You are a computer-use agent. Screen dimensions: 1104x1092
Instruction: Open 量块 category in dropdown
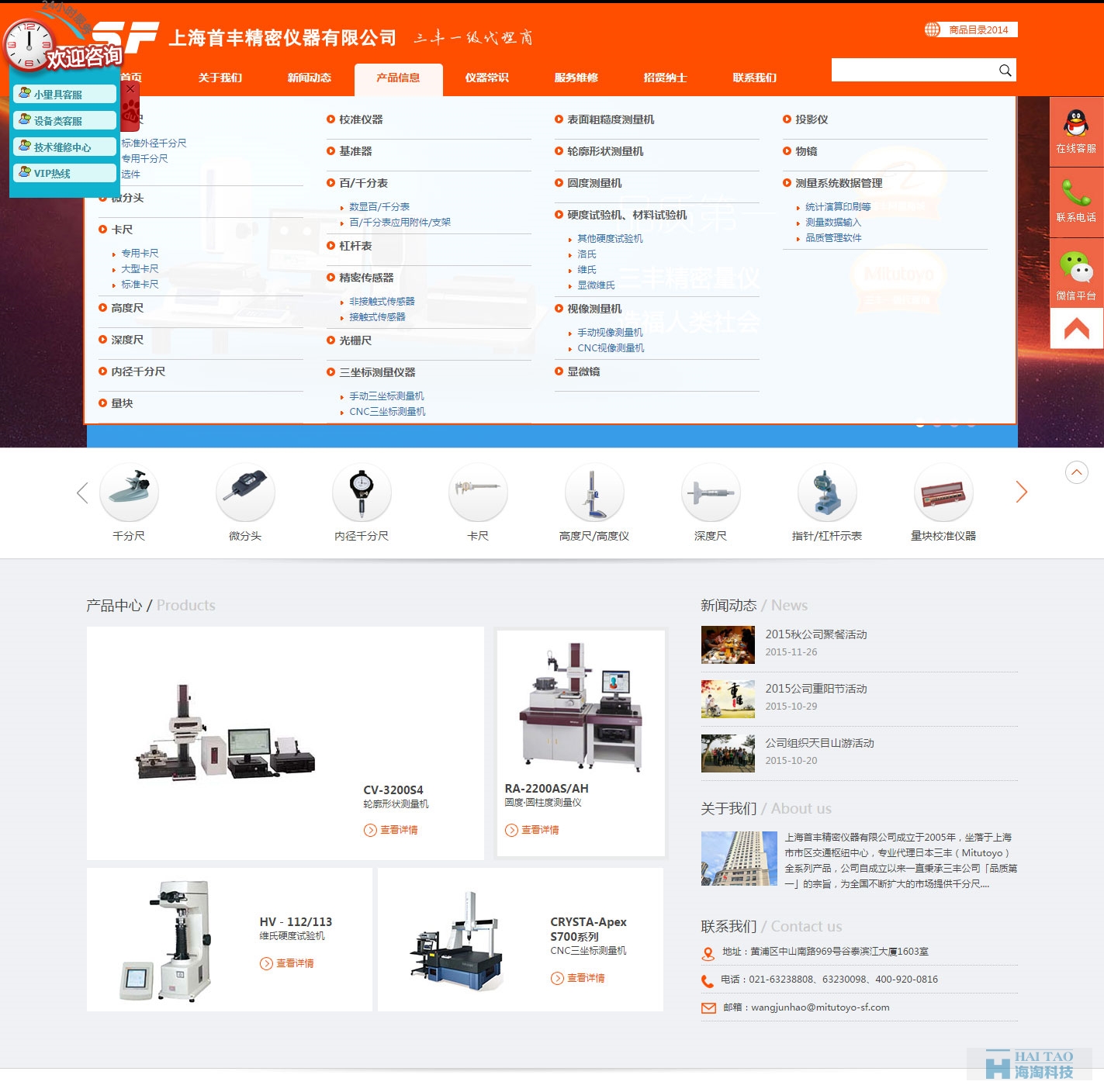coord(122,403)
